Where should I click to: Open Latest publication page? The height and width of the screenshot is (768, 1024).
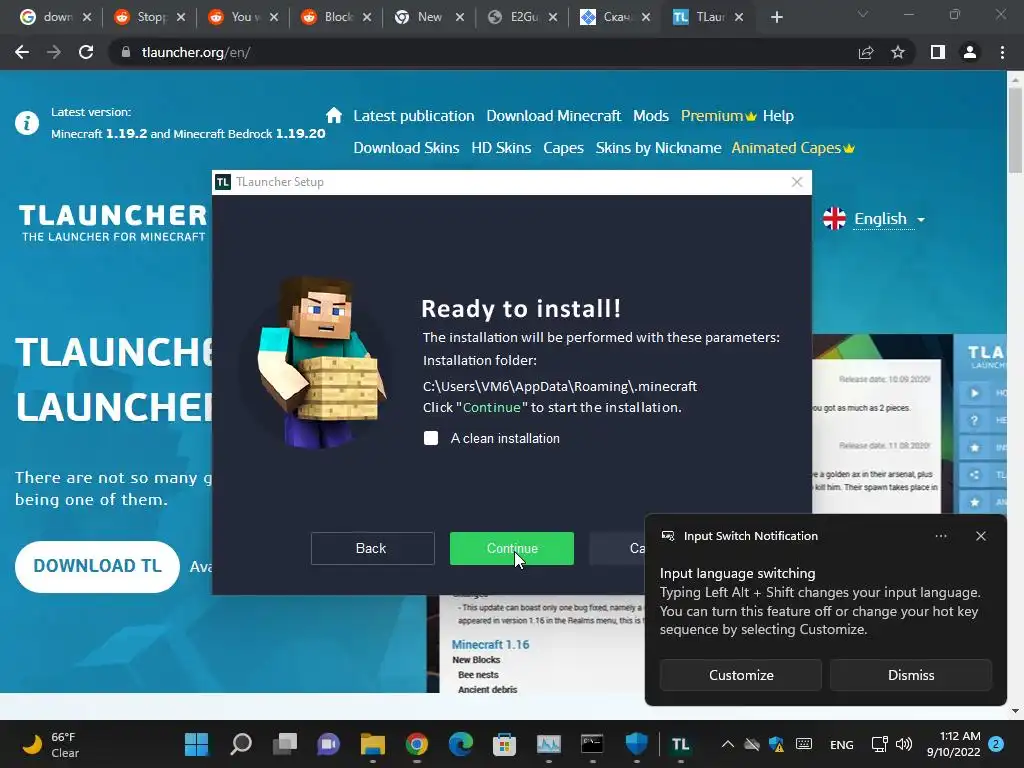pyautogui.click(x=413, y=116)
